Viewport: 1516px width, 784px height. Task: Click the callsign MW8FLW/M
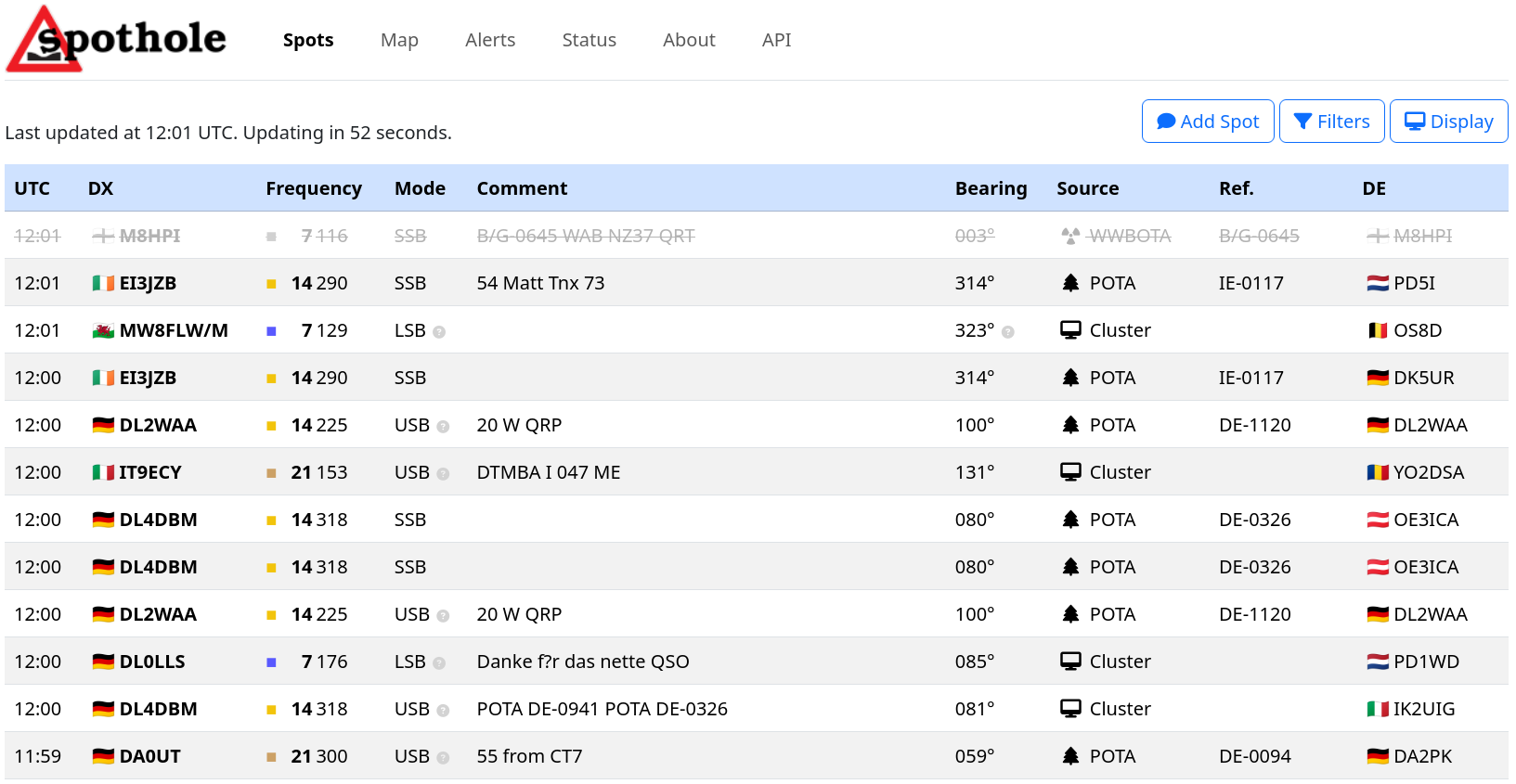pyautogui.click(x=174, y=330)
